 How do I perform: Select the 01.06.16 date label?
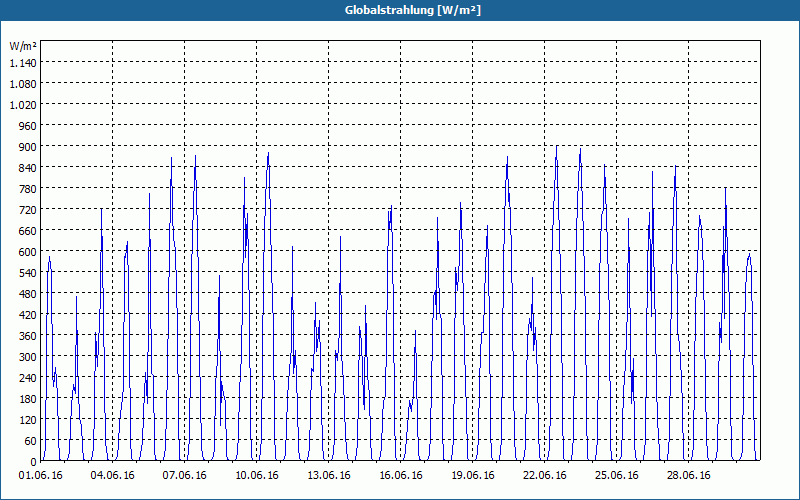[x=41, y=476]
